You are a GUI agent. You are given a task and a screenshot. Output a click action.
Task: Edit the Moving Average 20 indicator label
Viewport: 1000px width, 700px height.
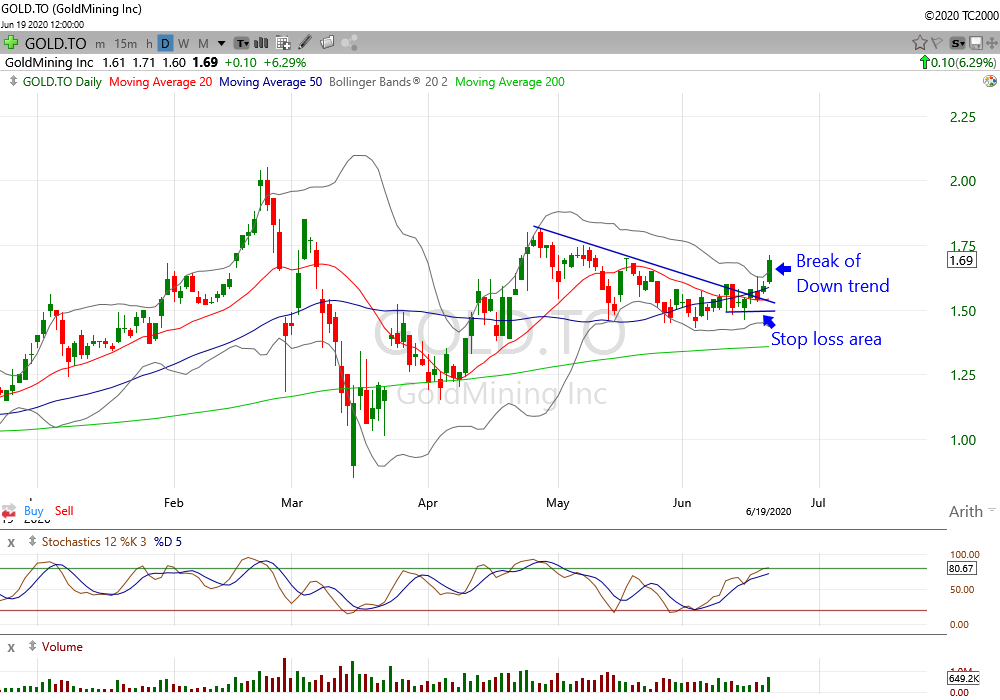[161, 82]
